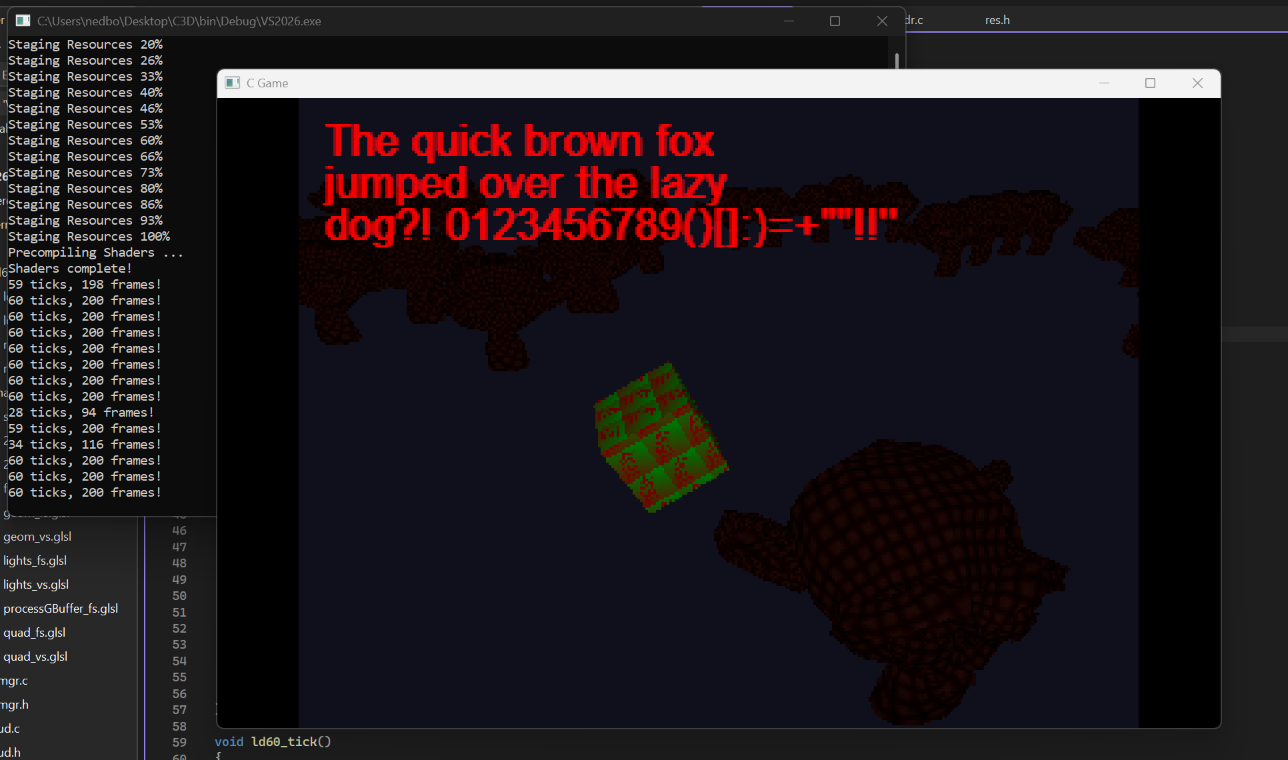Click "Precompiling Shaders ..." console line
This screenshot has width=1288, height=760.
[x=96, y=252]
